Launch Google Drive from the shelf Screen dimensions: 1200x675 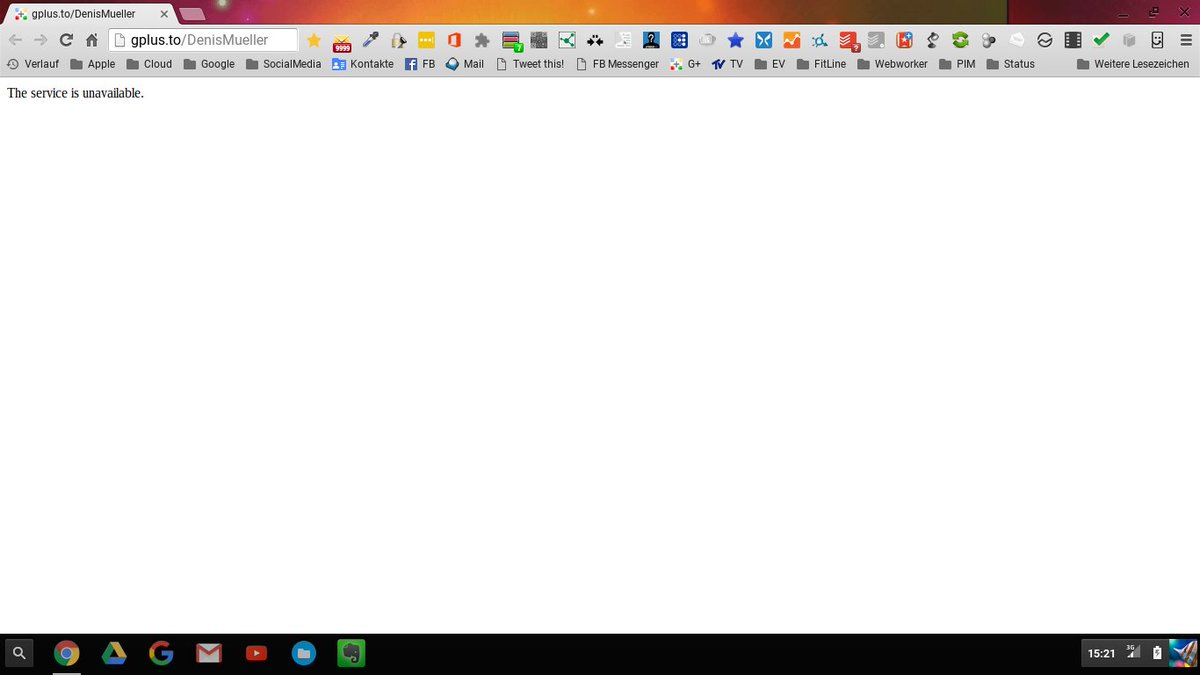[x=114, y=654]
